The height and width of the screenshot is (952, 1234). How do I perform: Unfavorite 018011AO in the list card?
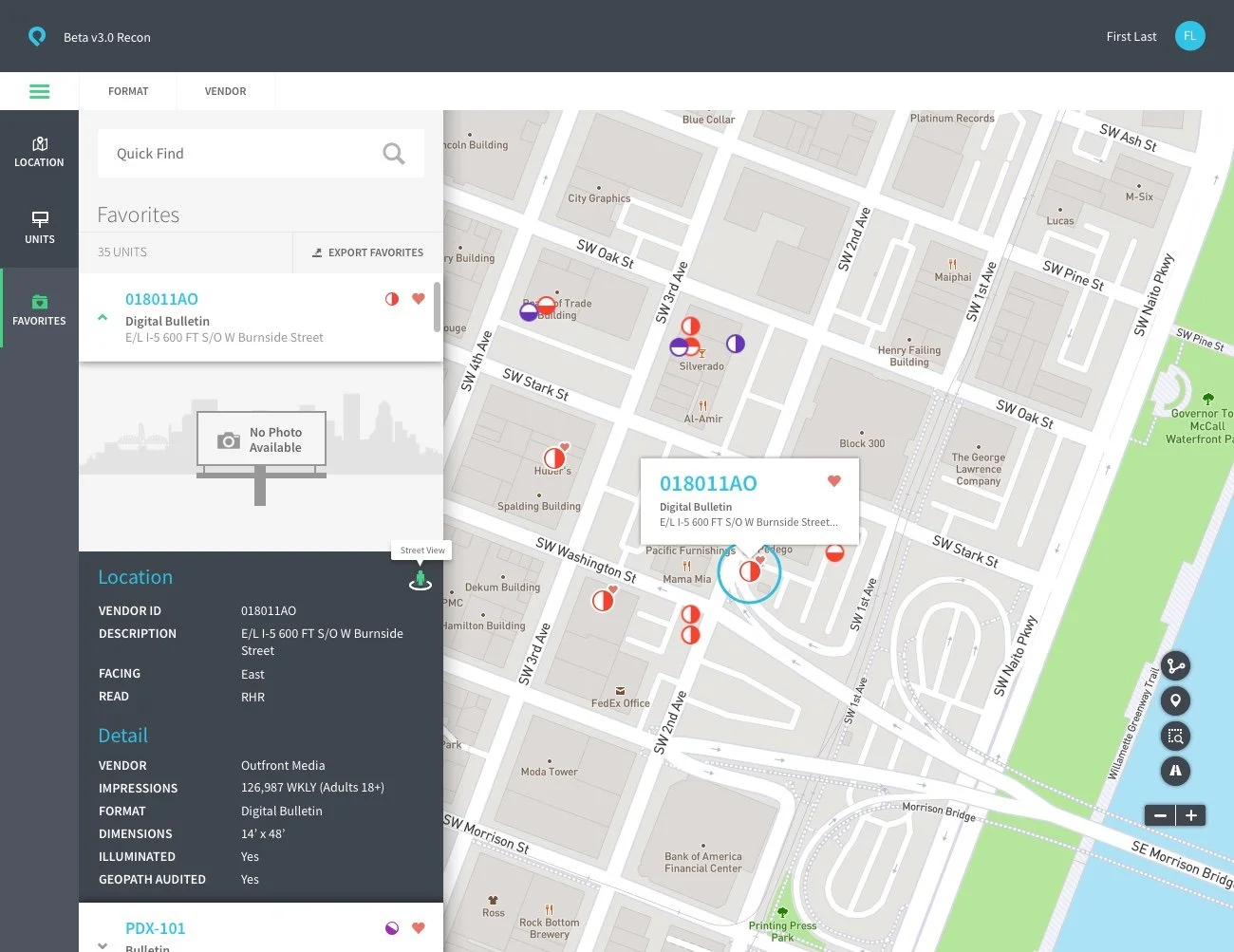click(419, 299)
